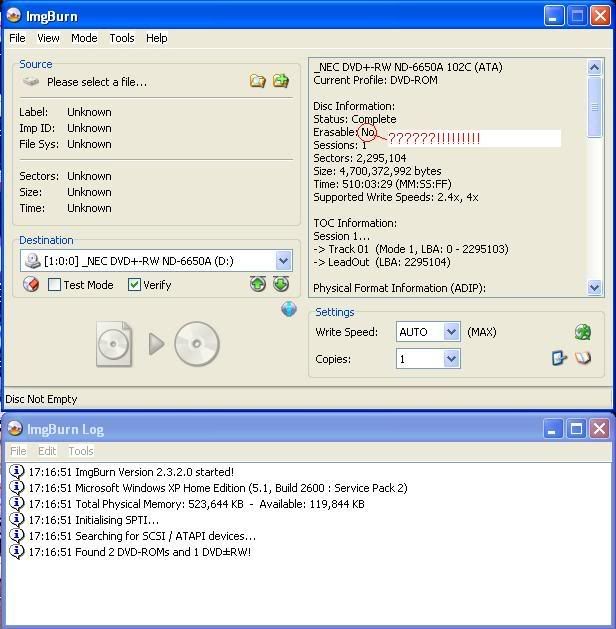Open the Tools menu in ImgBurn
The height and width of the screenshot is (629, 616).
coord(122,38)
